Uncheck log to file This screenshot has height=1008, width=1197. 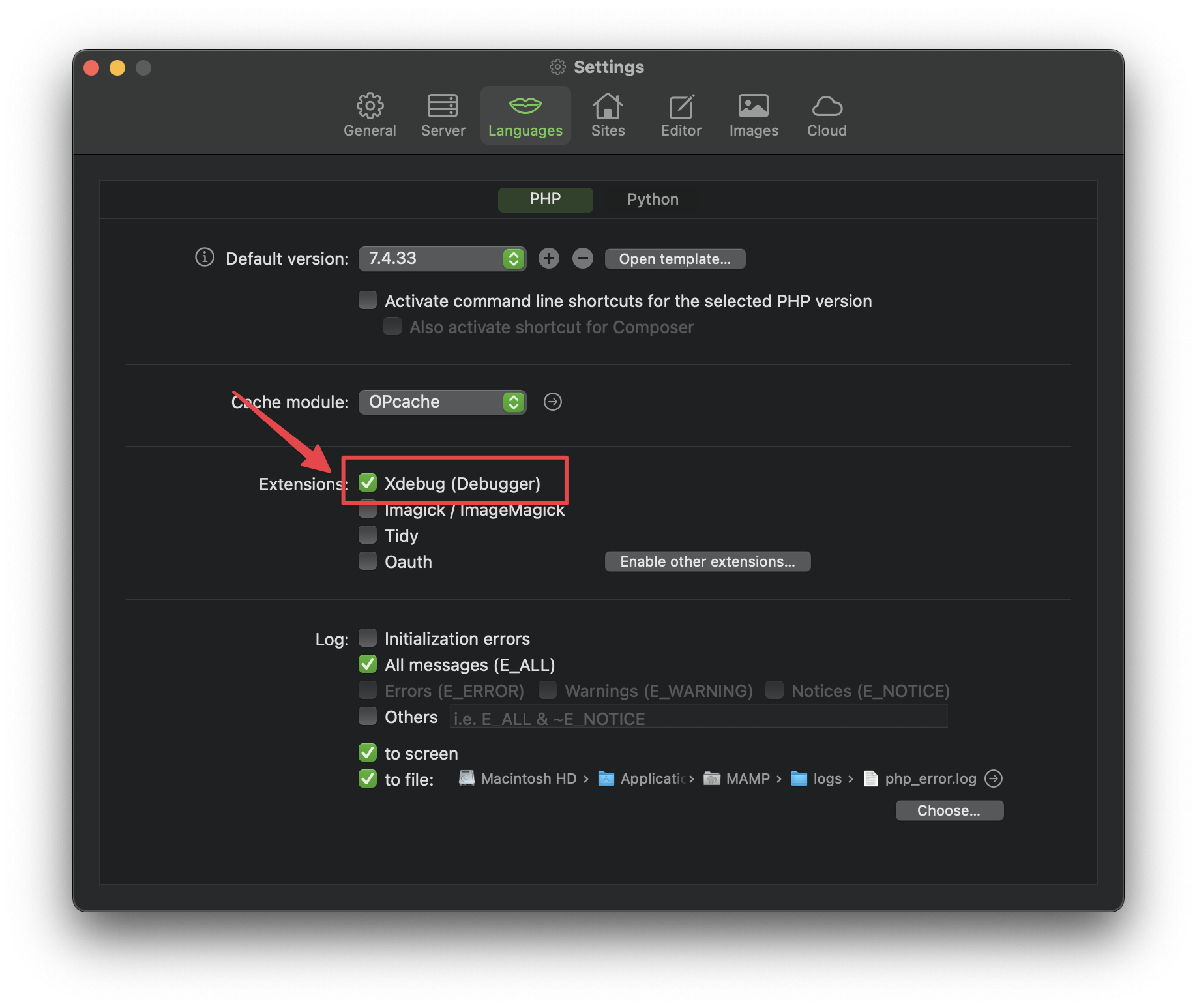pos(368,778)
